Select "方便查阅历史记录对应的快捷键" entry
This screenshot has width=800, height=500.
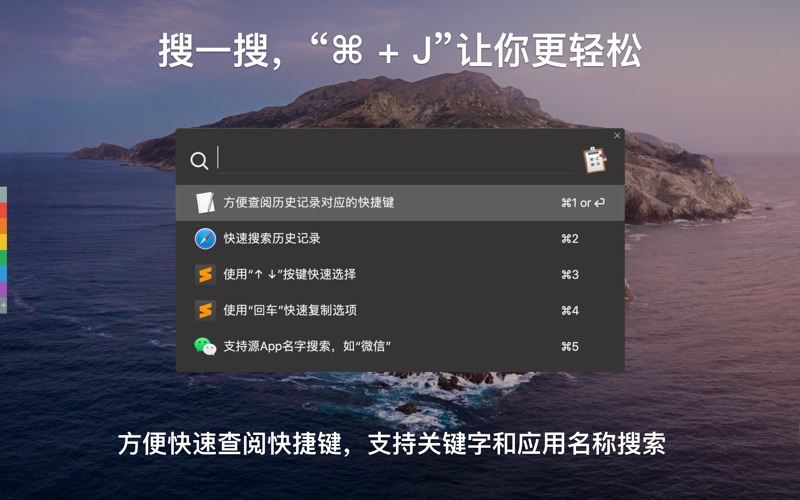point(400,203)
